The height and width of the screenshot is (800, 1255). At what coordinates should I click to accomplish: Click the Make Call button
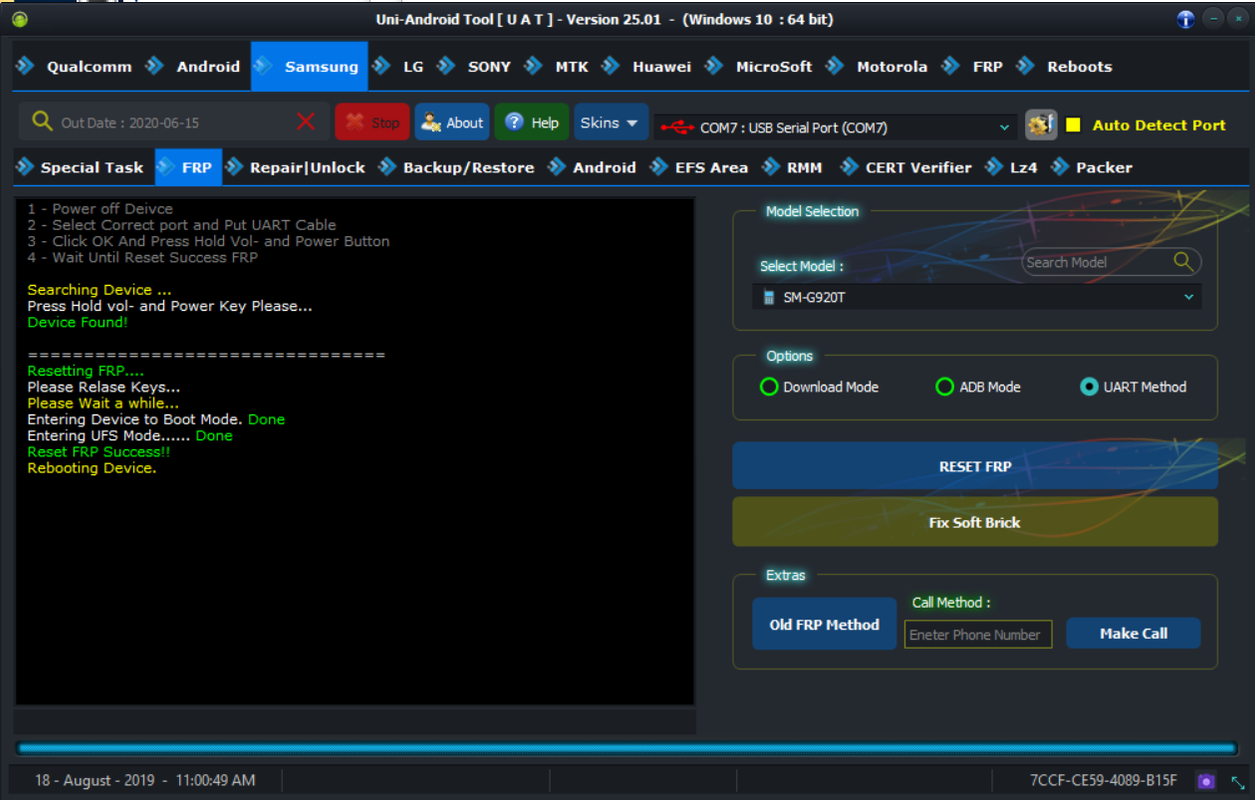pos(1133,633)
